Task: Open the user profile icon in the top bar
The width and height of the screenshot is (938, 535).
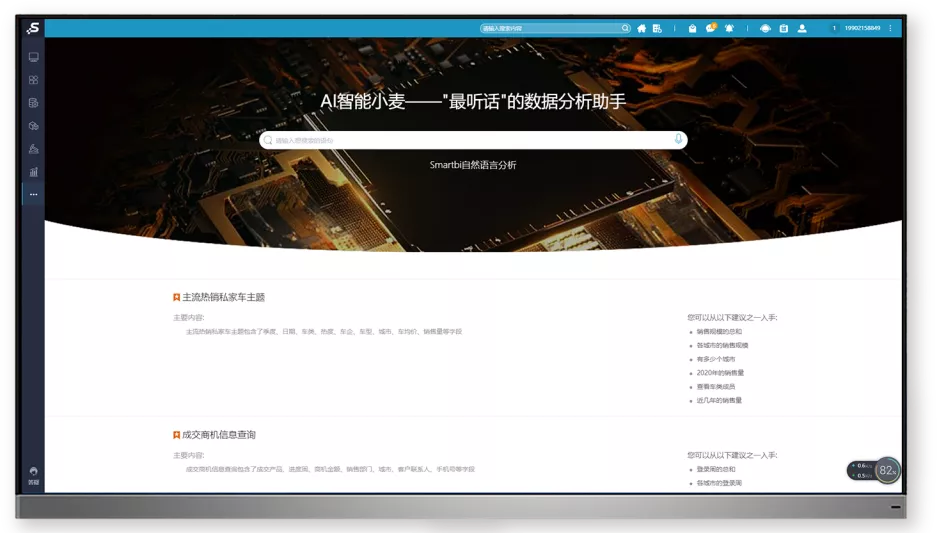Action: [802, 28]
